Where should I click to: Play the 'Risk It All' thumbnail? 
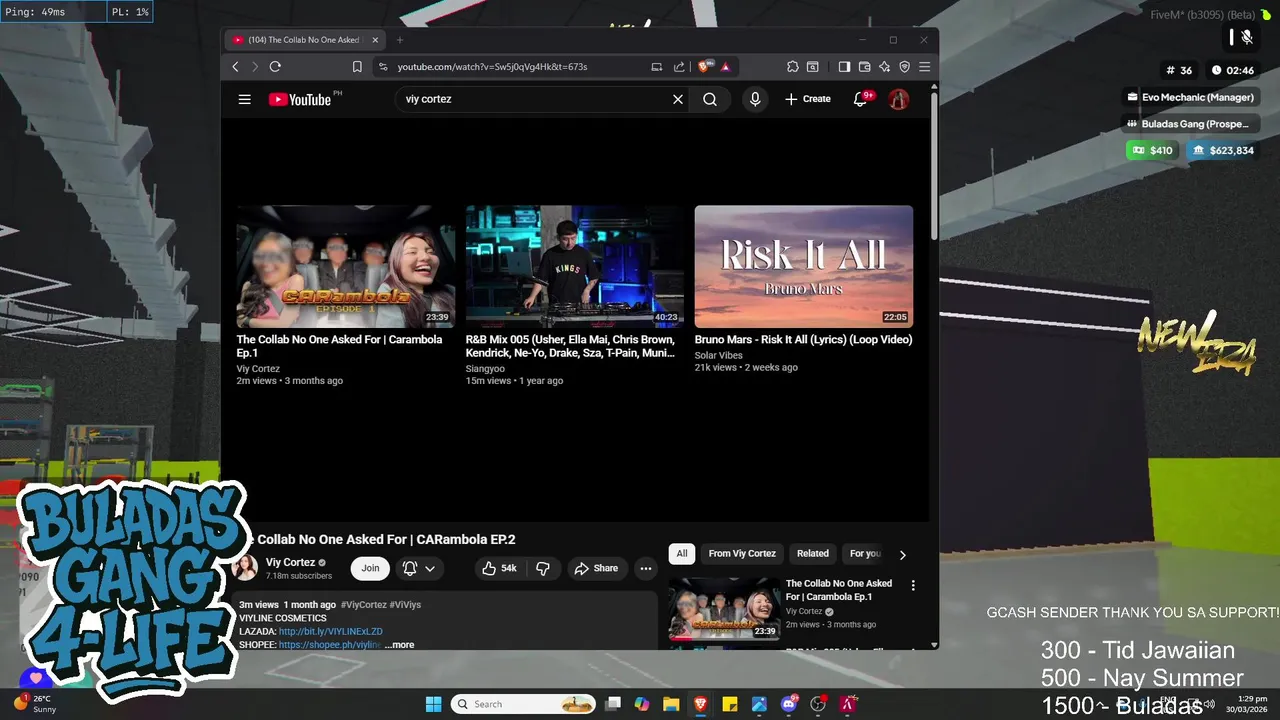(804, 267)
